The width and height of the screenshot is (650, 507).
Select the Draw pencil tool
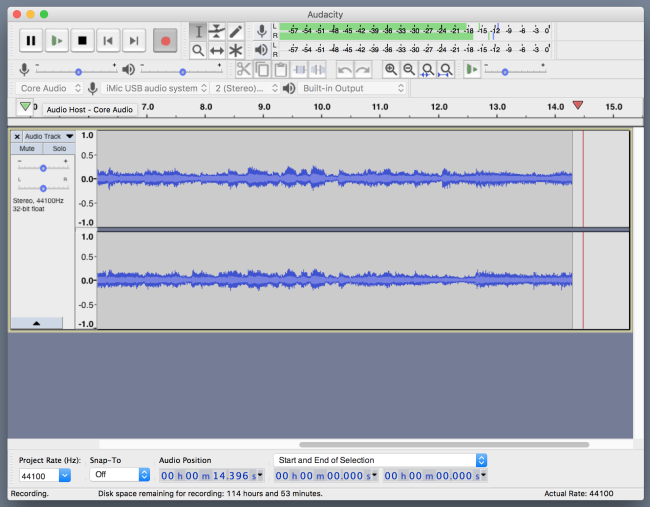[235, 32]
